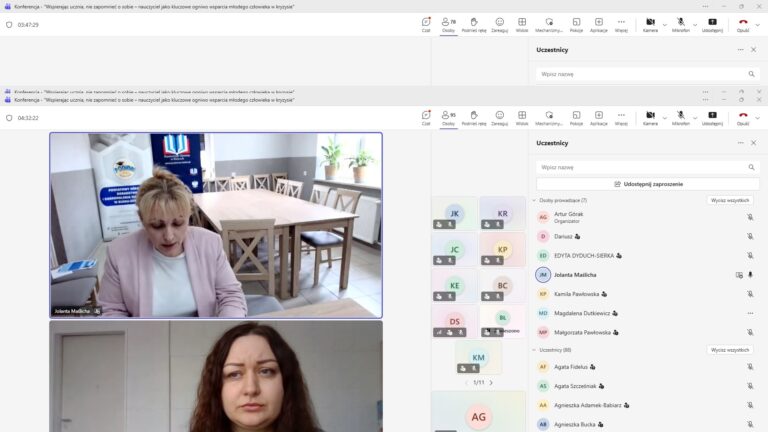This screenshot has height=432, width=768.
Task: Go to the previous page of the 1/11 gallery
Action: 466,383
